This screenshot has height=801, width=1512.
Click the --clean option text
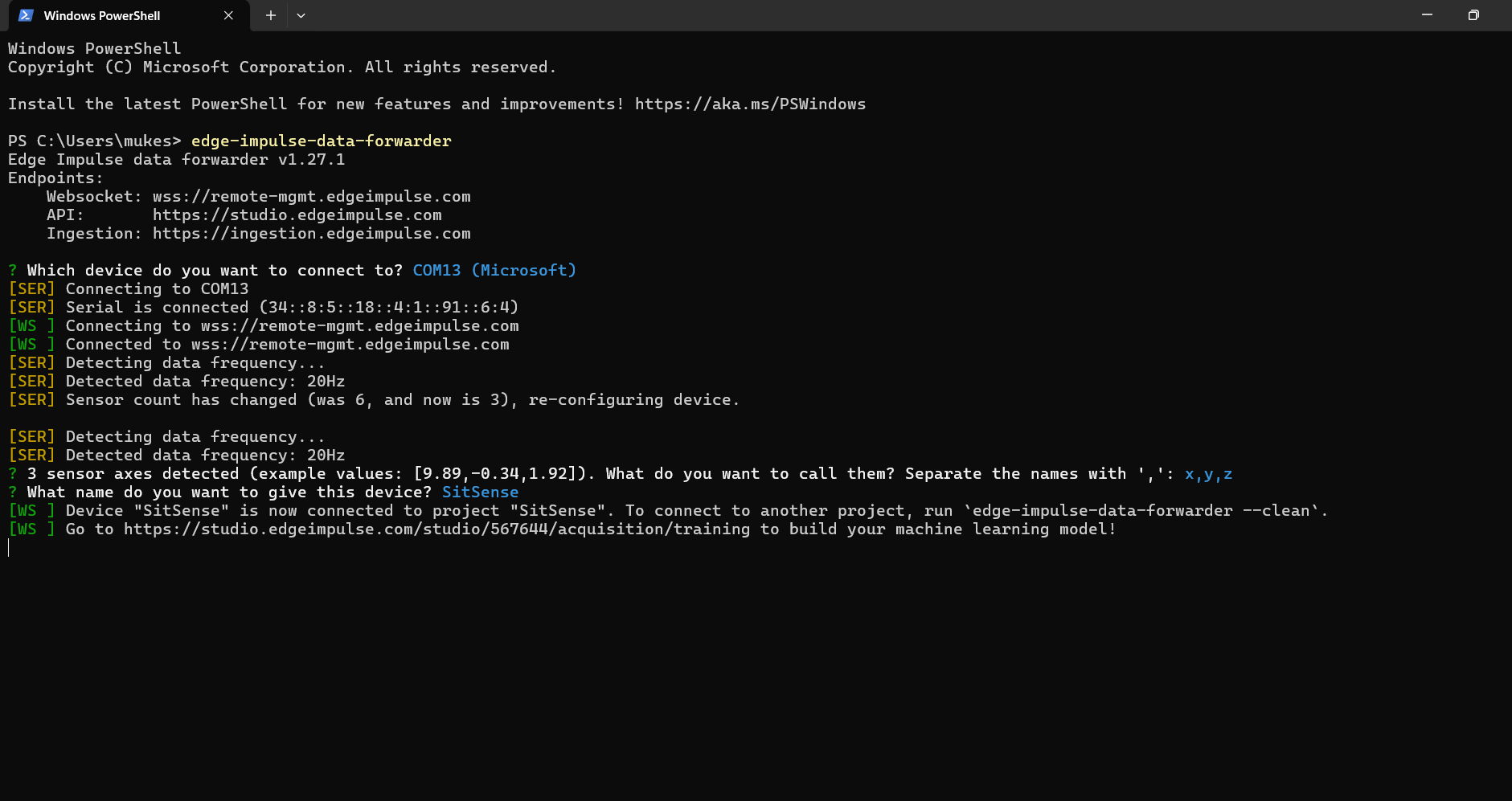tap(1276, 511)
